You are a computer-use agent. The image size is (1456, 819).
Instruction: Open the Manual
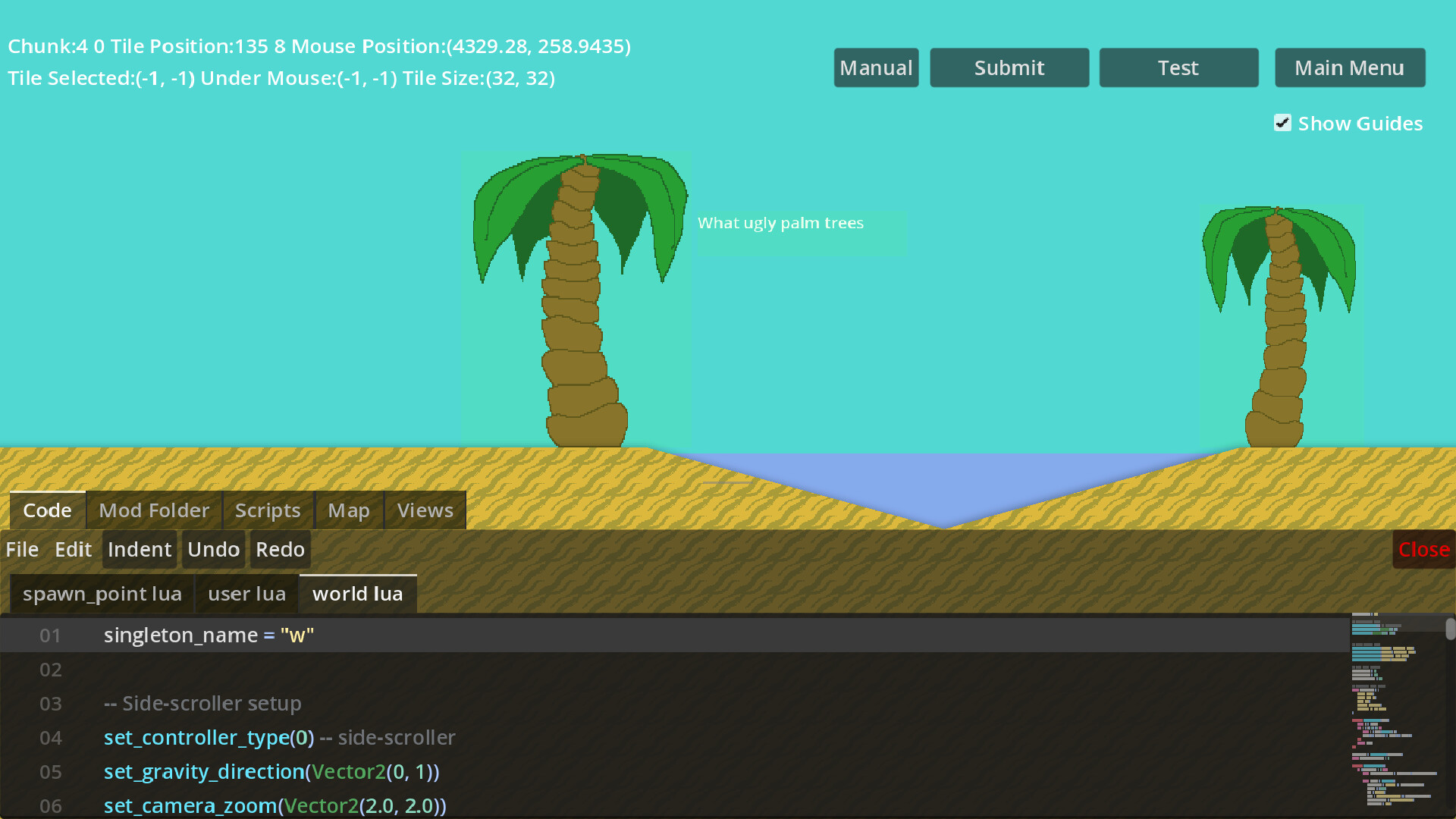point(876,67)
